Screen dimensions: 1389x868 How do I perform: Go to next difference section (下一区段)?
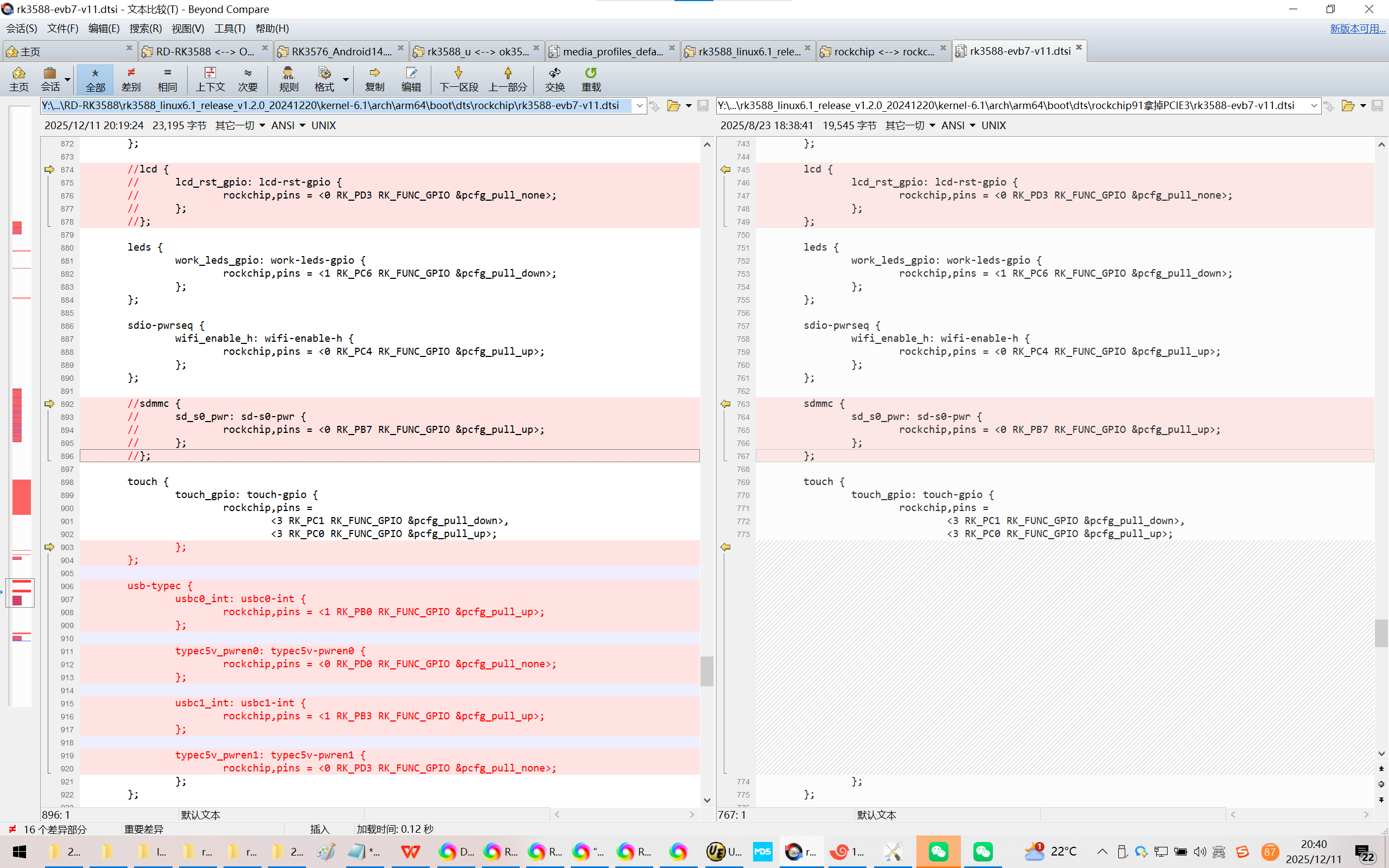tap(458, 79)
